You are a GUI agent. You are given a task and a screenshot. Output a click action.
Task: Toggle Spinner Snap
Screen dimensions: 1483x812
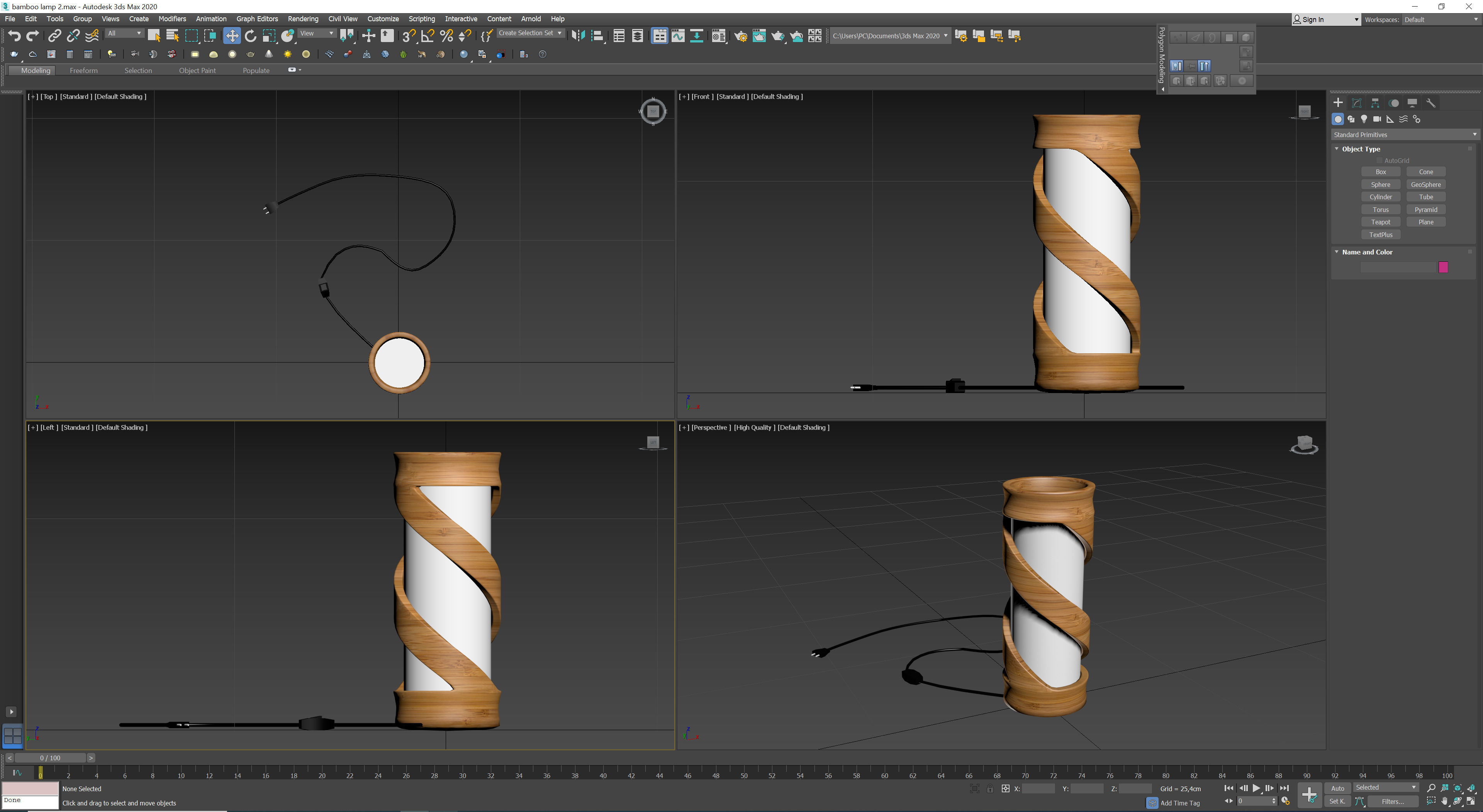point(465,36)
